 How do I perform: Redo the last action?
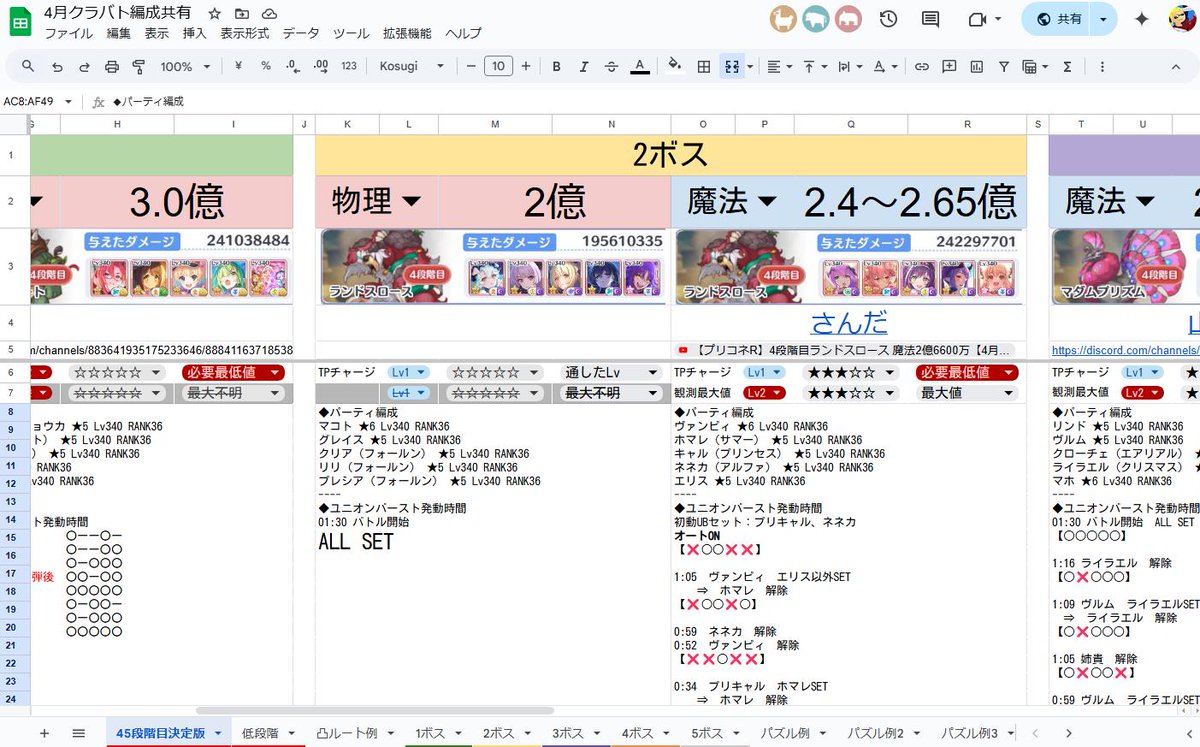click(x=84, y=66)
